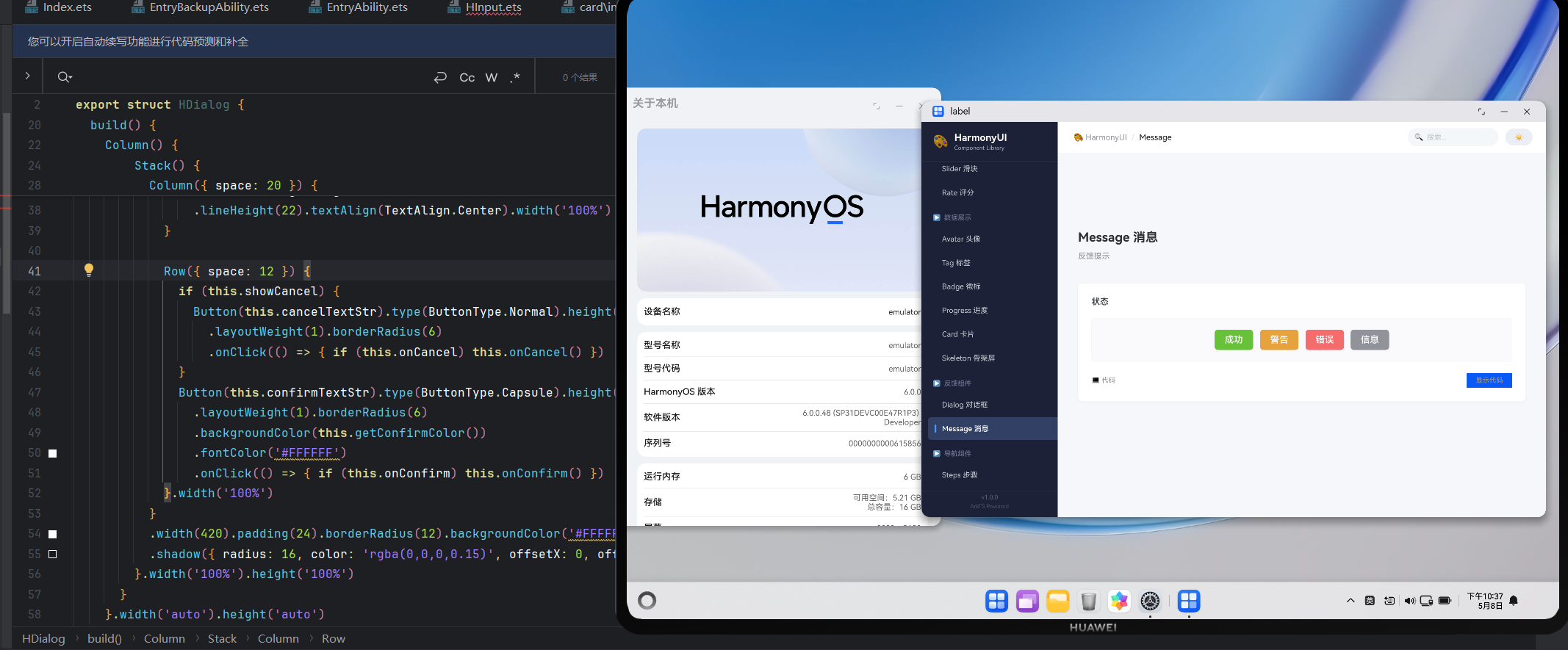Toggle match case (Cc) in the find bar
Viewport: 1568px width, 650px height.
(x=467, y=77)
